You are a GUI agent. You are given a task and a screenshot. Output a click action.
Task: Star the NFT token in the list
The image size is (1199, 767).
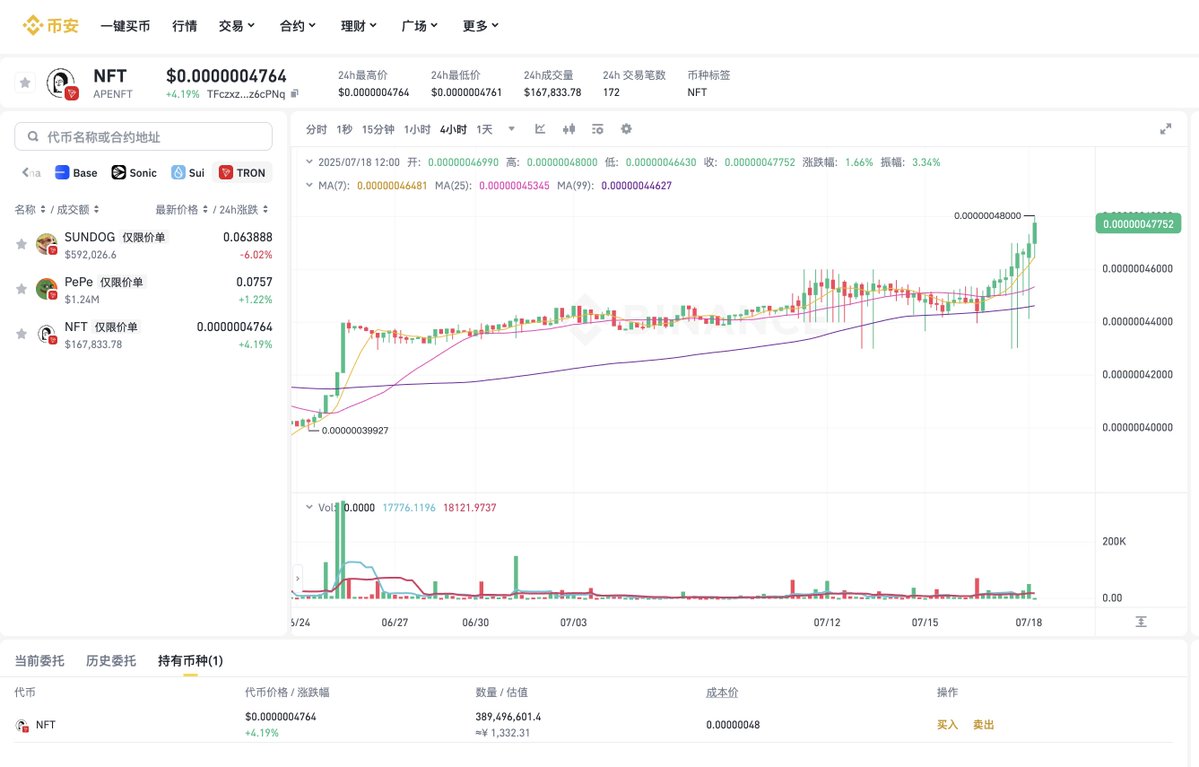coord(21,334)
